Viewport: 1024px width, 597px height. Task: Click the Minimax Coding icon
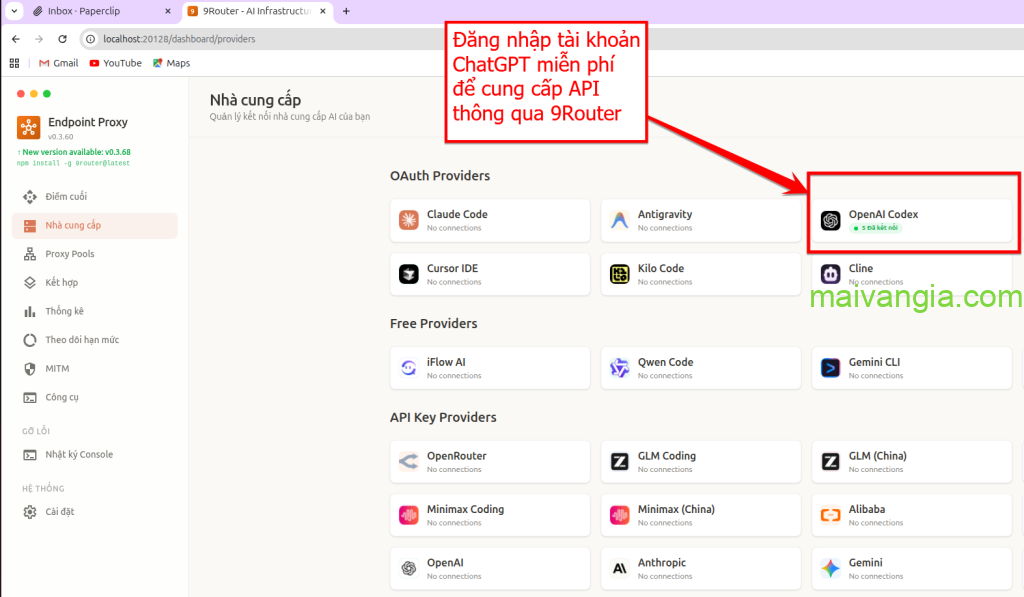(408, 515)
